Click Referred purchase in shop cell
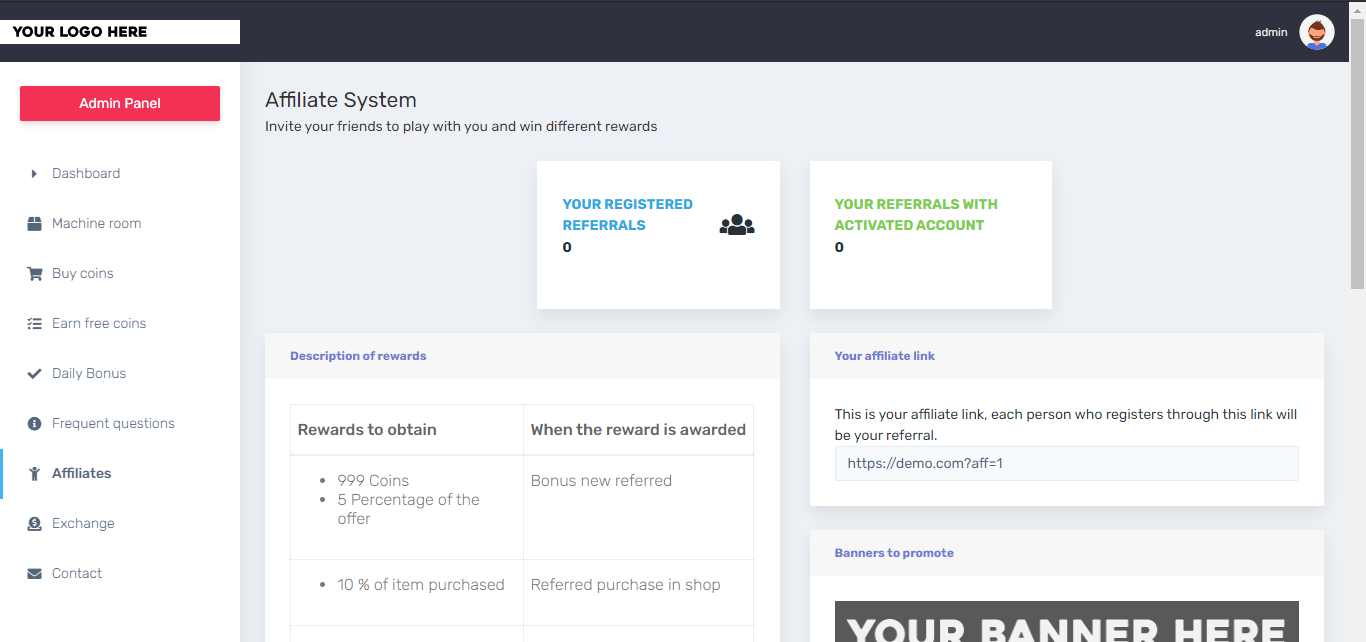The image size is (1366, 642). point(625,585)
